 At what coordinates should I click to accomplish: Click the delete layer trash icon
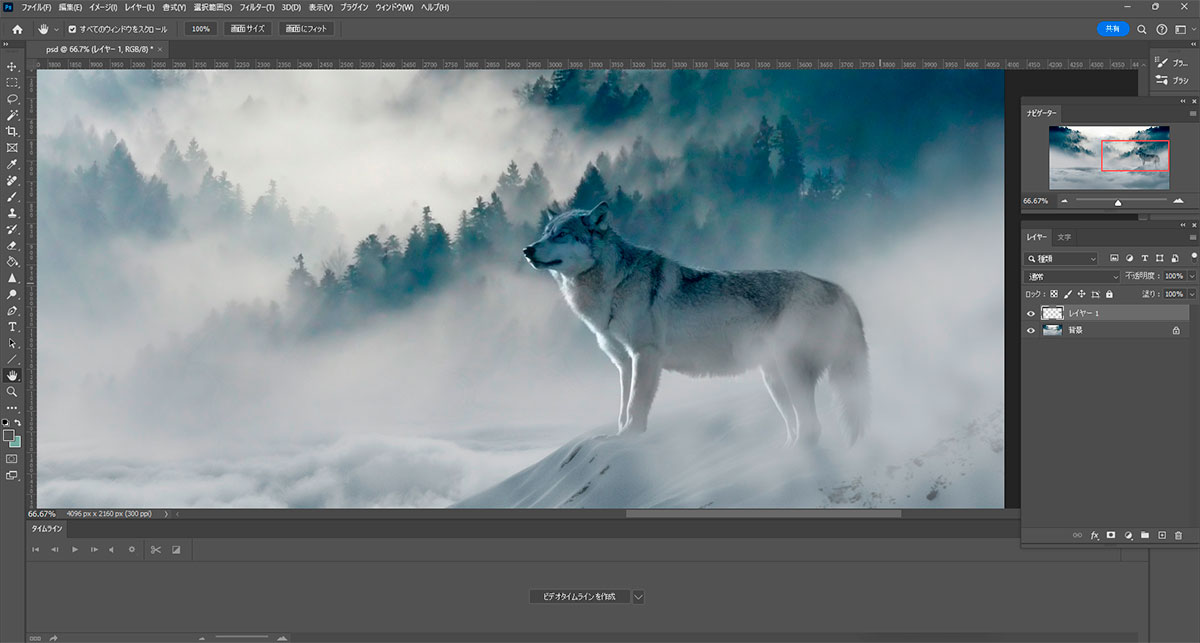coord(1178,536)
